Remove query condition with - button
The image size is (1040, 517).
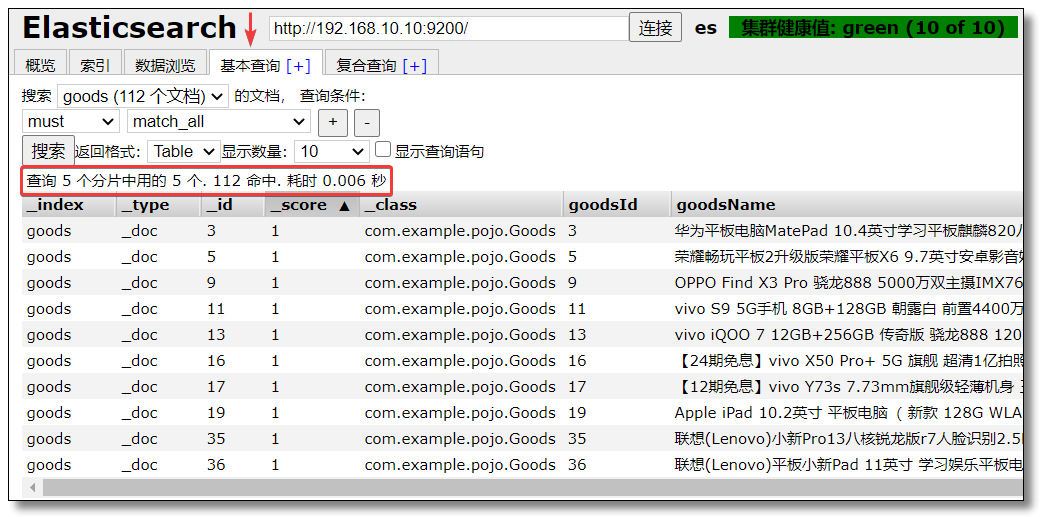(x=367, y=123)
